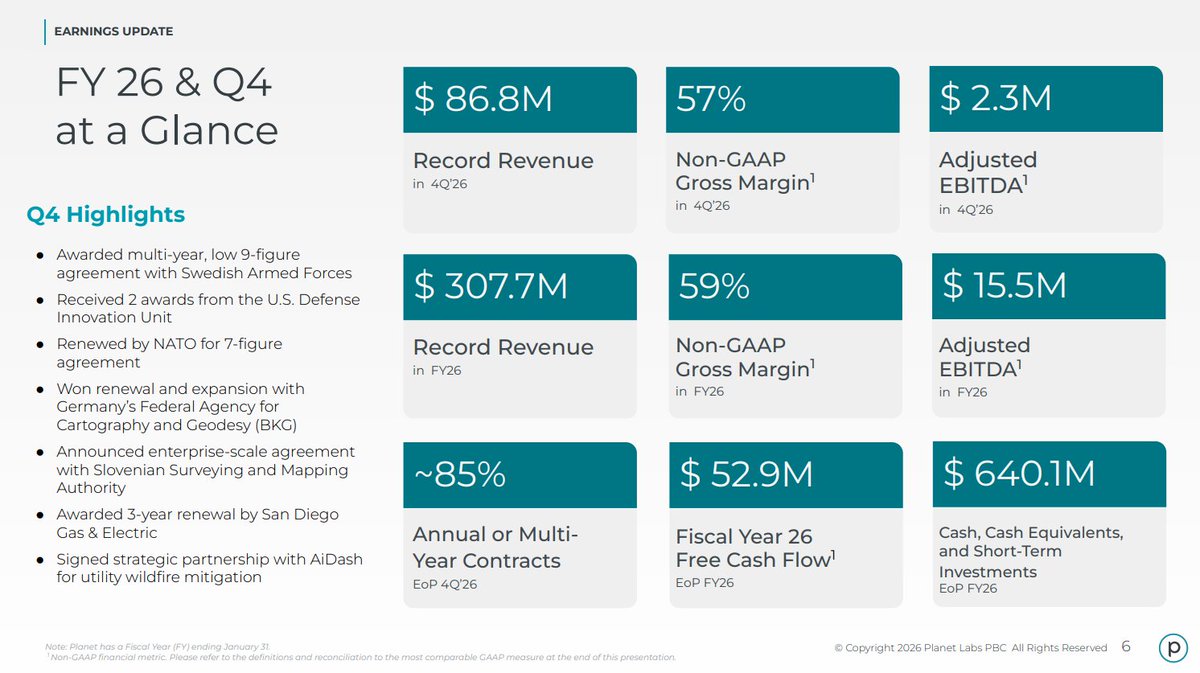Click the 'Renewed by NATO' bullet
Viewport: 1200px width, 673px height.
(169, 353)
